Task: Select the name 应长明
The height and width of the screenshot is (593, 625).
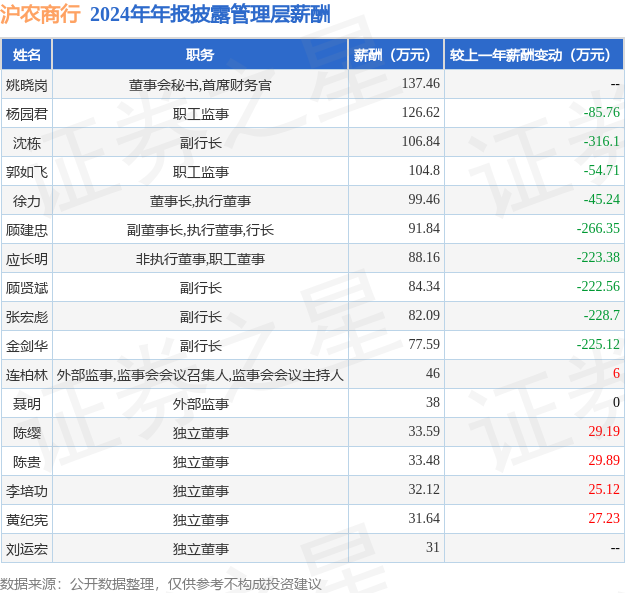Action: (27, 259)
